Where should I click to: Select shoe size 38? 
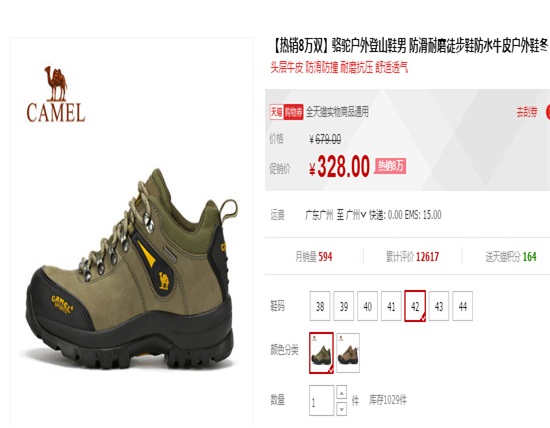pos(320,306)
